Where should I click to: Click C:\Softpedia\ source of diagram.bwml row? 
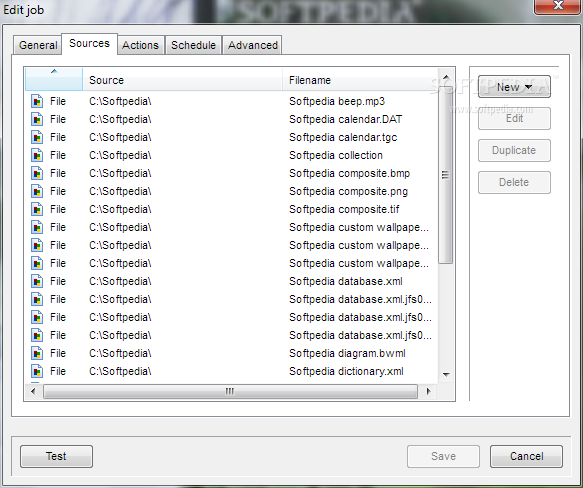[x=120, y=353]
